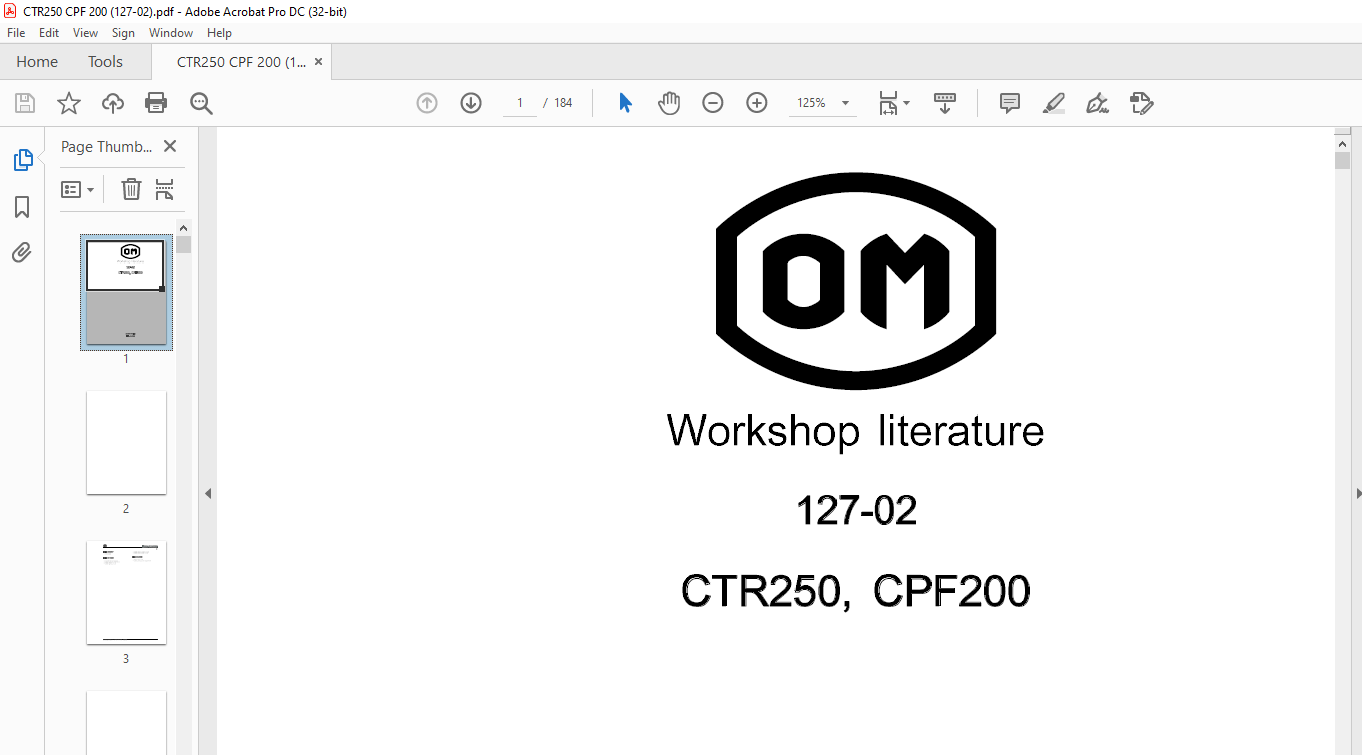Open Page Thumbnails sidebar icon
Screen dimensions: 1362x755
pyautogui.click(x=22, y=159)
